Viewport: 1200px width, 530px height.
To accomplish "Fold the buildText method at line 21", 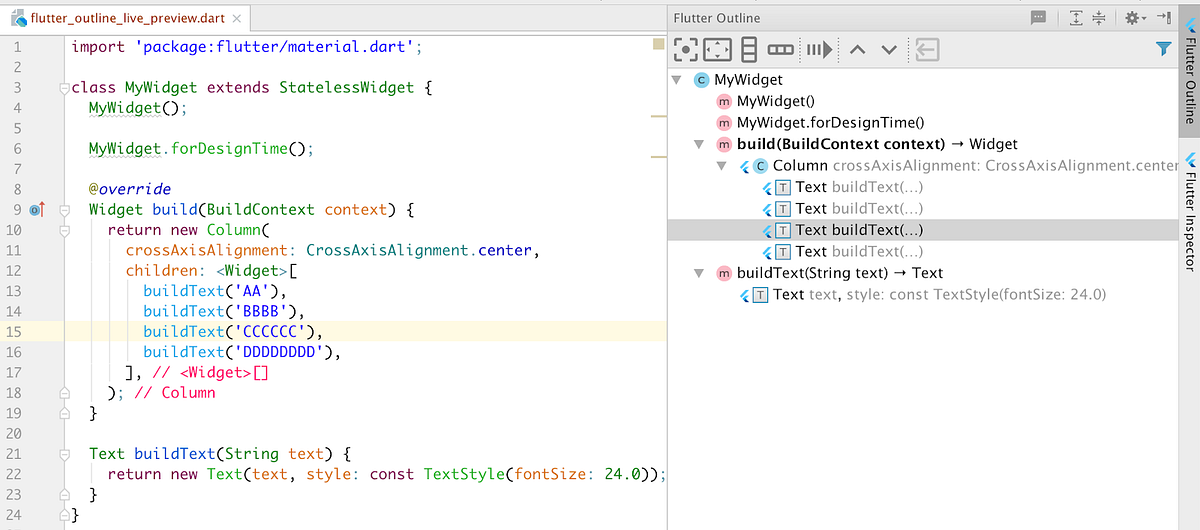I will tap(64, 454).
